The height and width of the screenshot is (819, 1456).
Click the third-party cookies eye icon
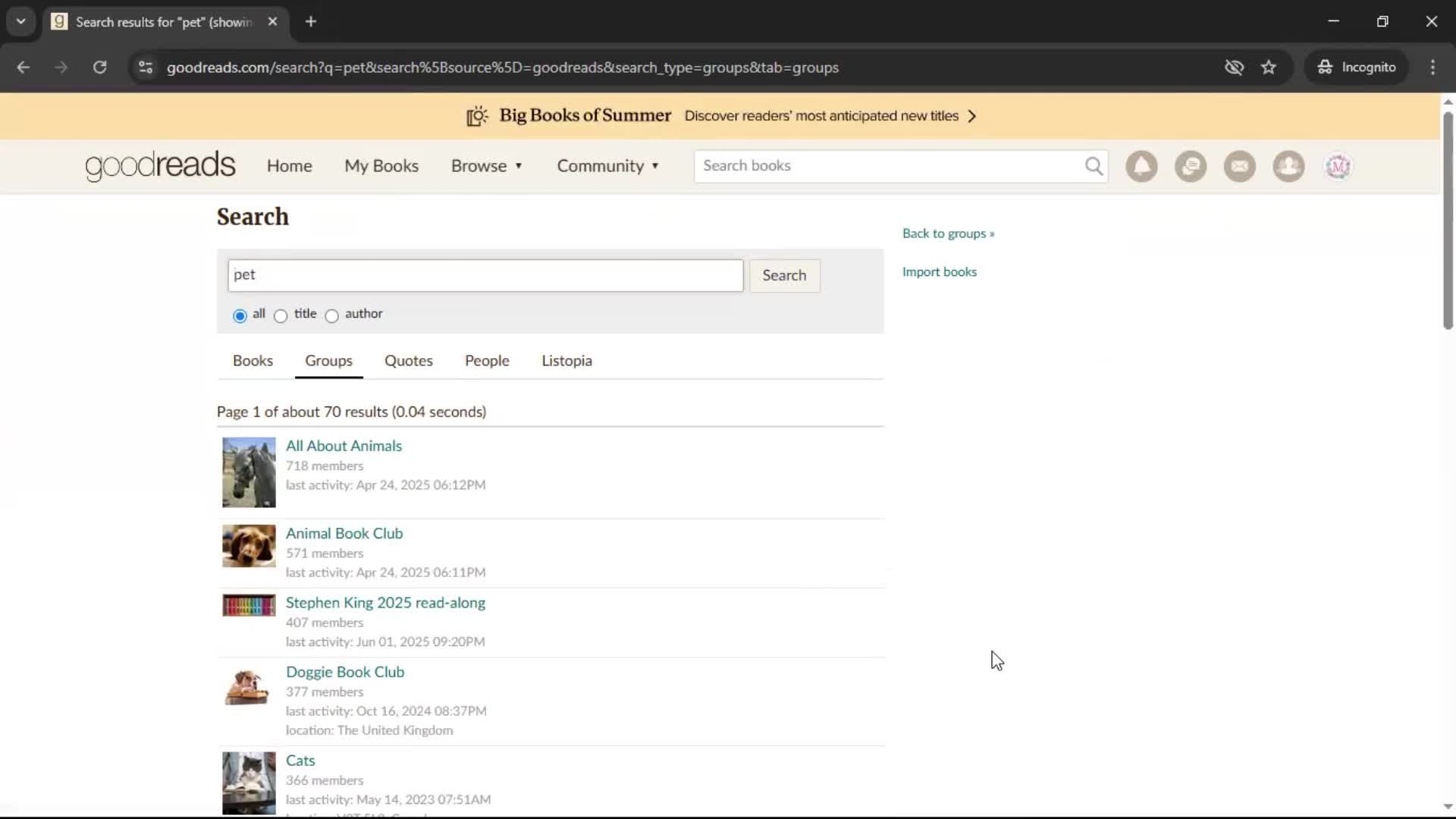pos(1234,67)
